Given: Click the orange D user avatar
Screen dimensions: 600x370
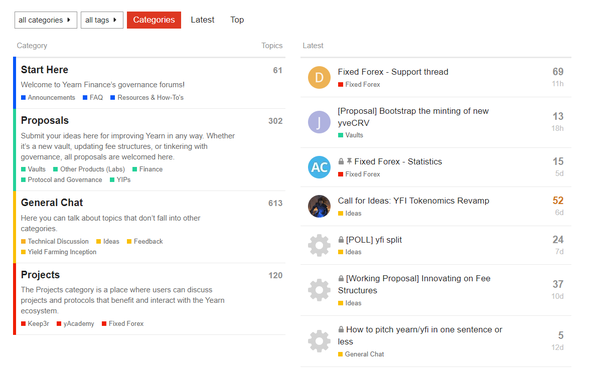Looking at the screenshot, I should (x=319, y=77).
